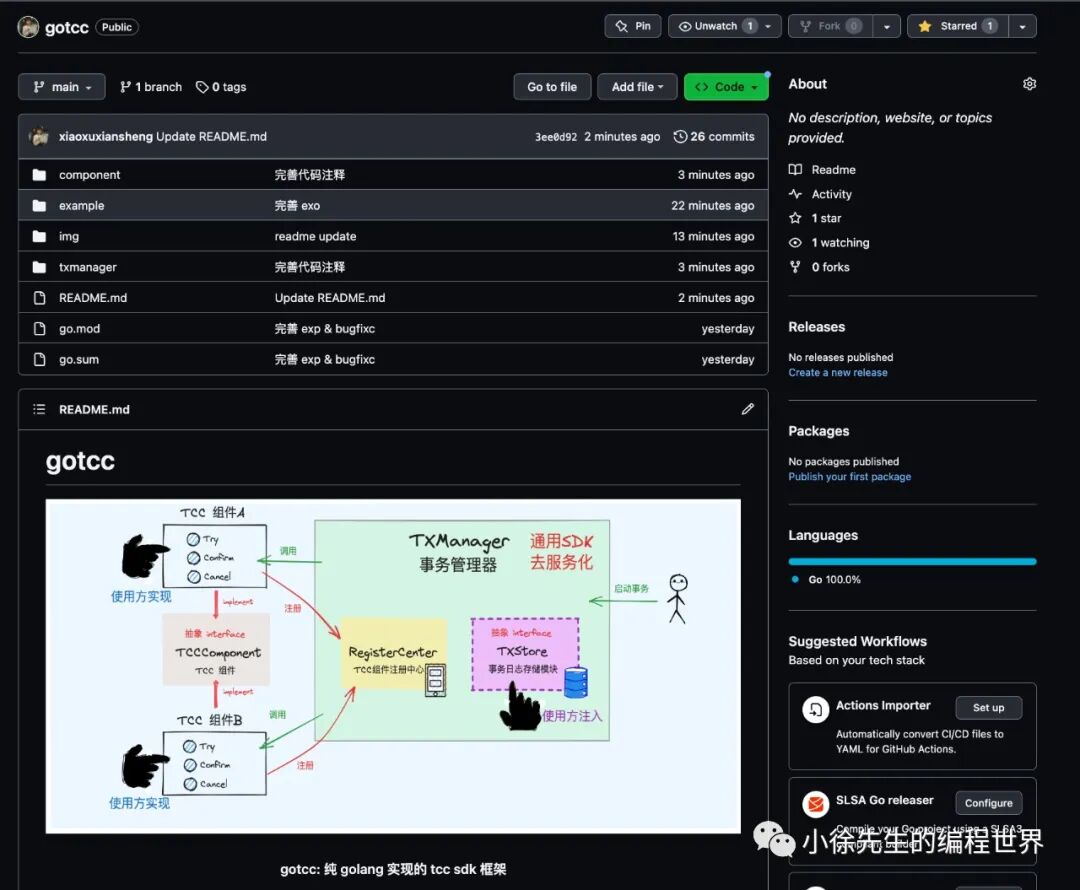This screenshot has height=890, width=1080.
Task: View who is watching the repository
Action: [x=838, y=242]
